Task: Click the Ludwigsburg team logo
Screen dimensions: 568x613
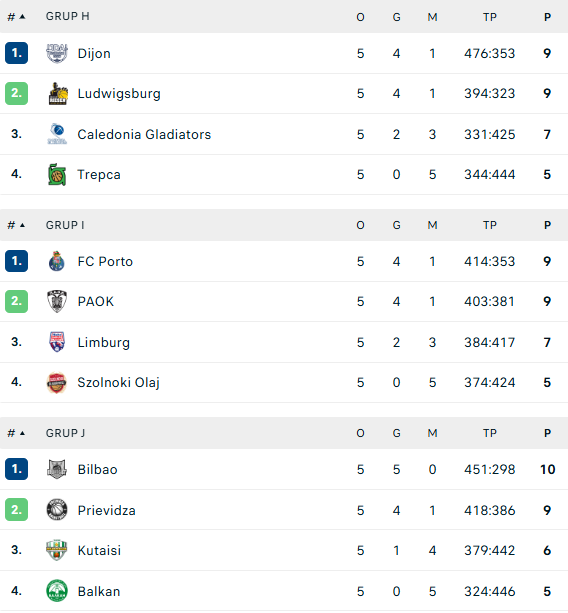Action: point(57,93)
